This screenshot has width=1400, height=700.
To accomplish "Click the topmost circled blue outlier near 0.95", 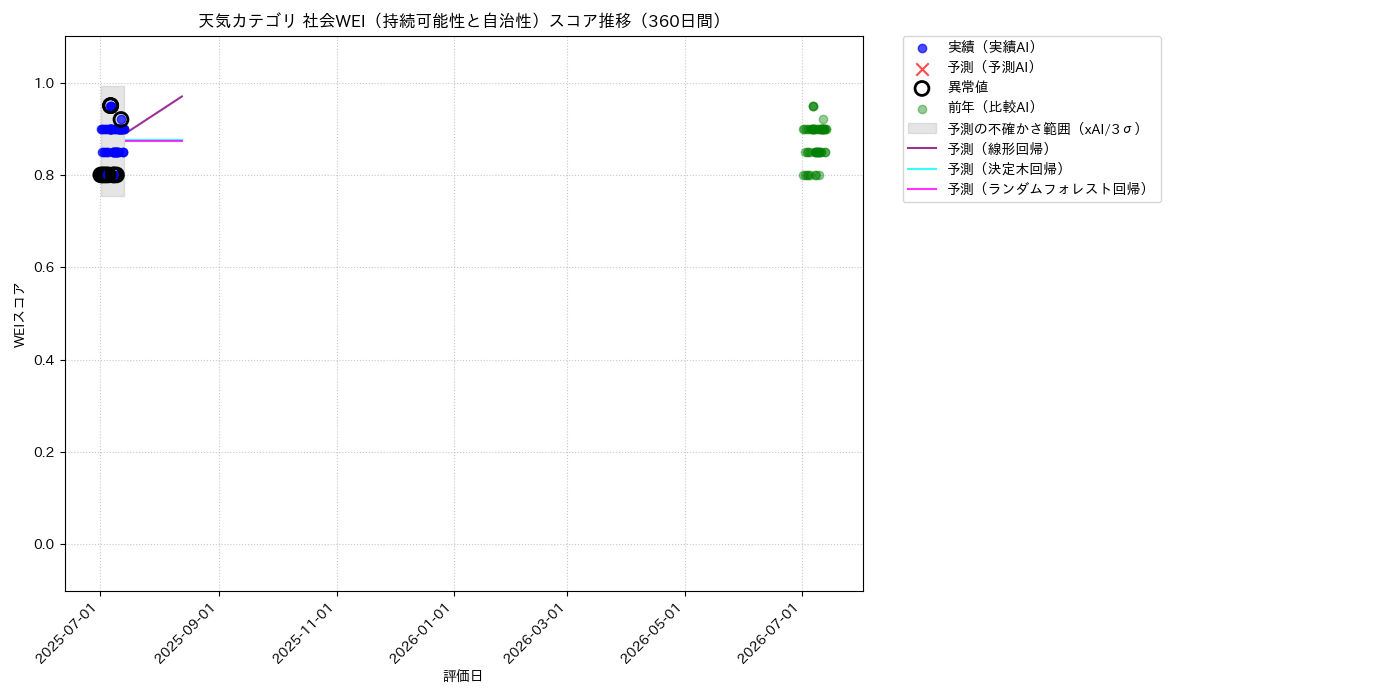I will coord(110,106).
